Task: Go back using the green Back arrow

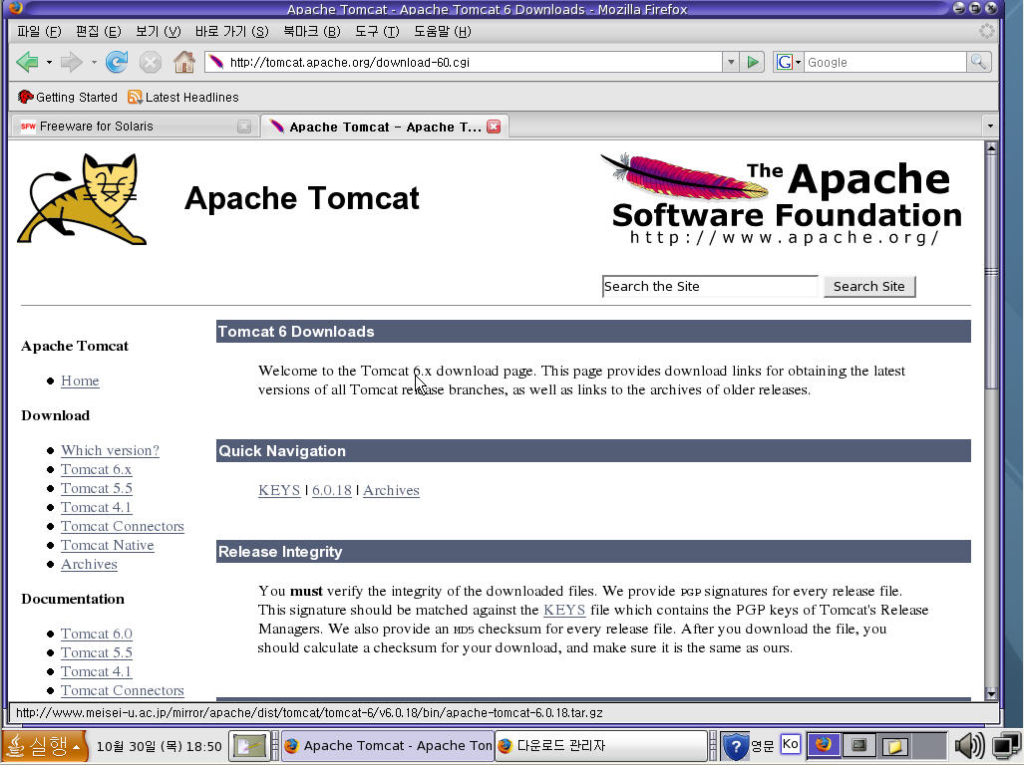Action: [27, 63]
